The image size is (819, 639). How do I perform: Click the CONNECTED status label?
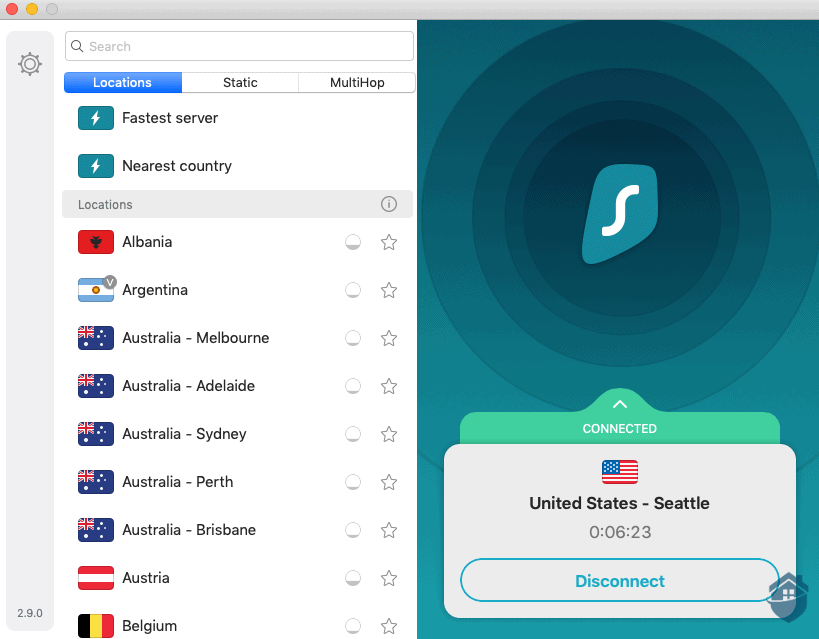[x=619, y=428]
